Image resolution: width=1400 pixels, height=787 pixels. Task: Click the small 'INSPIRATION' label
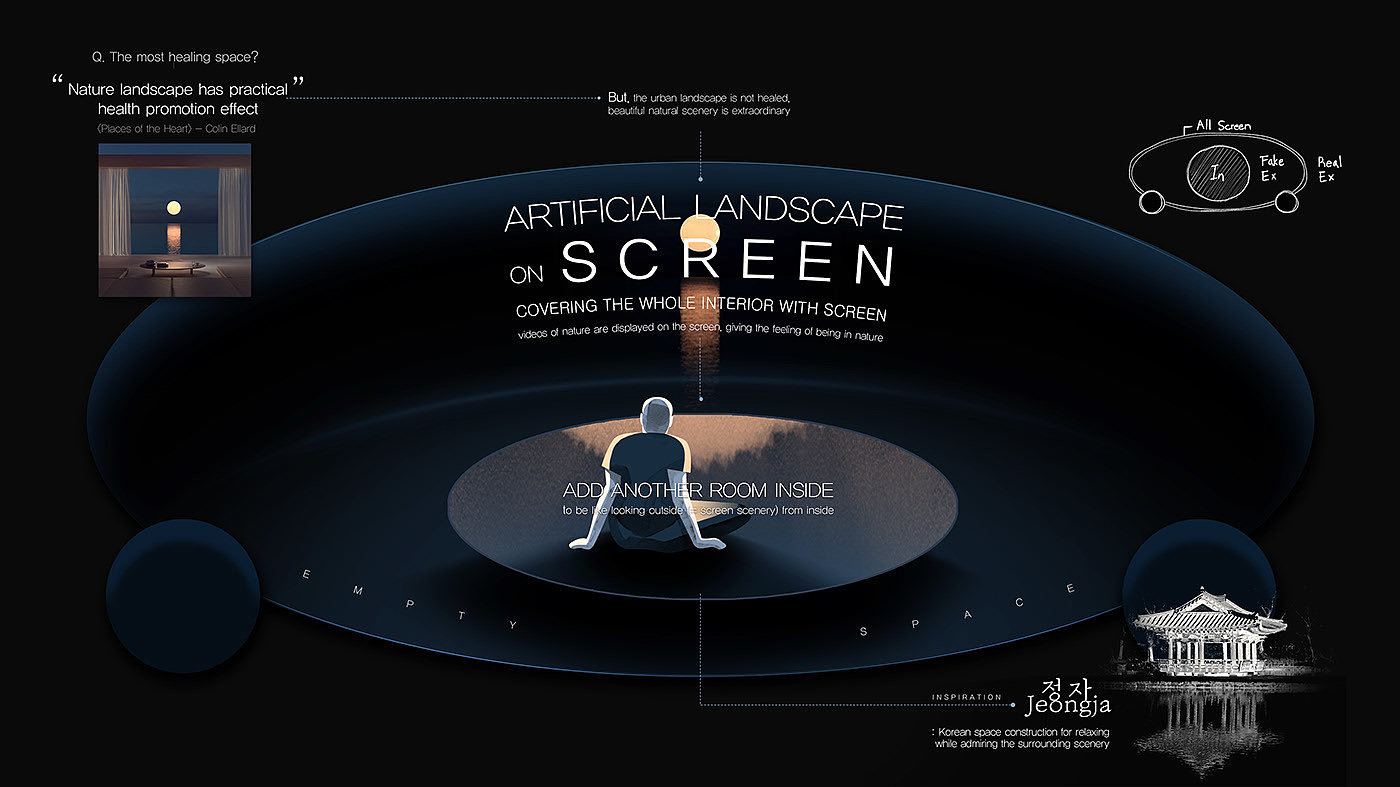[966, 697]
